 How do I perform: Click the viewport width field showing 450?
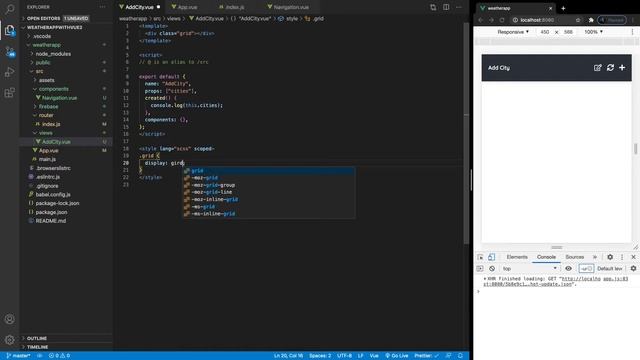pyautogui.click(x=544, y=32)
